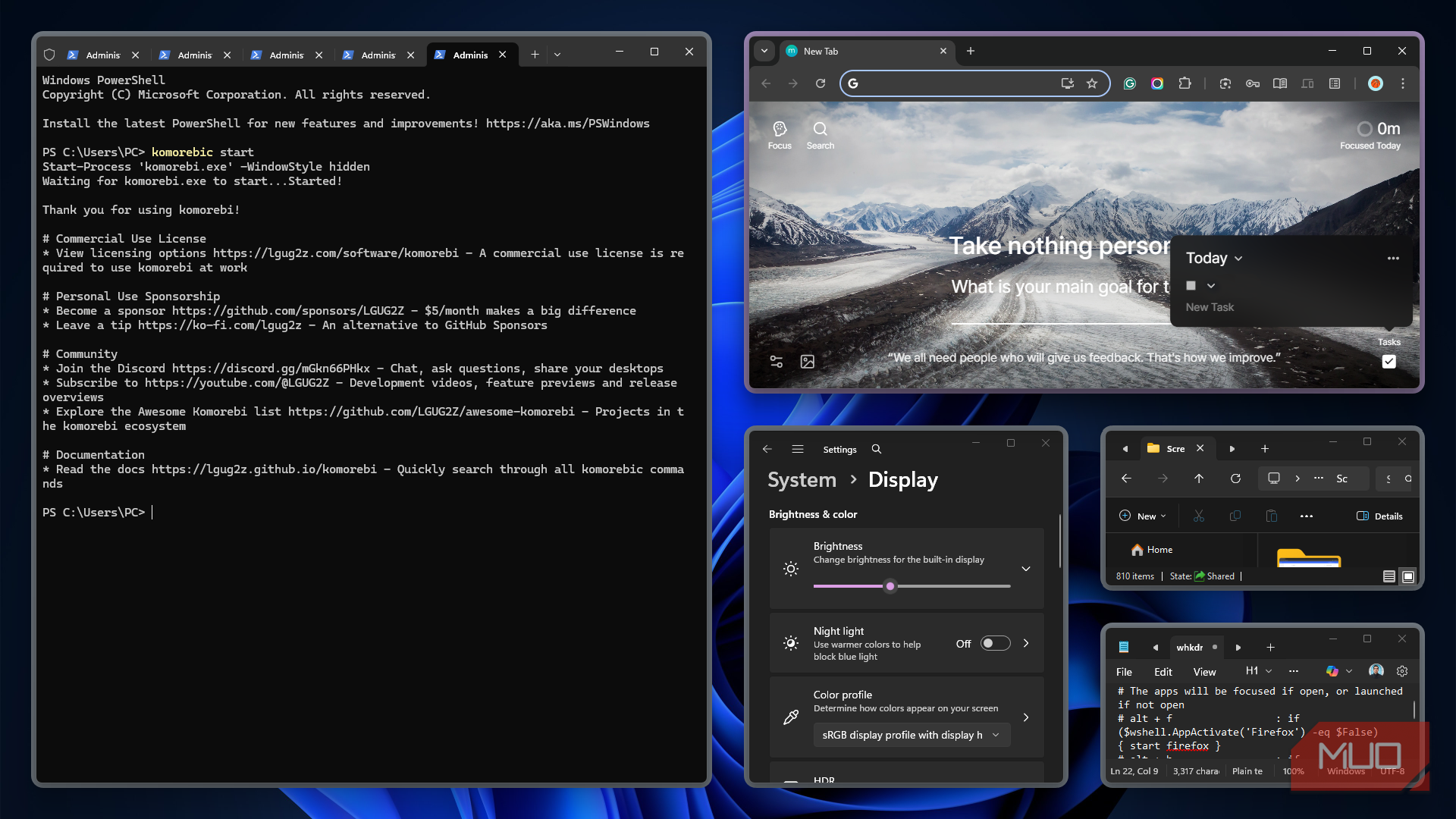Screen dimensions: 1456x819
Task: Open the Notepad settings gear icon
Action: pos(1402,671)
